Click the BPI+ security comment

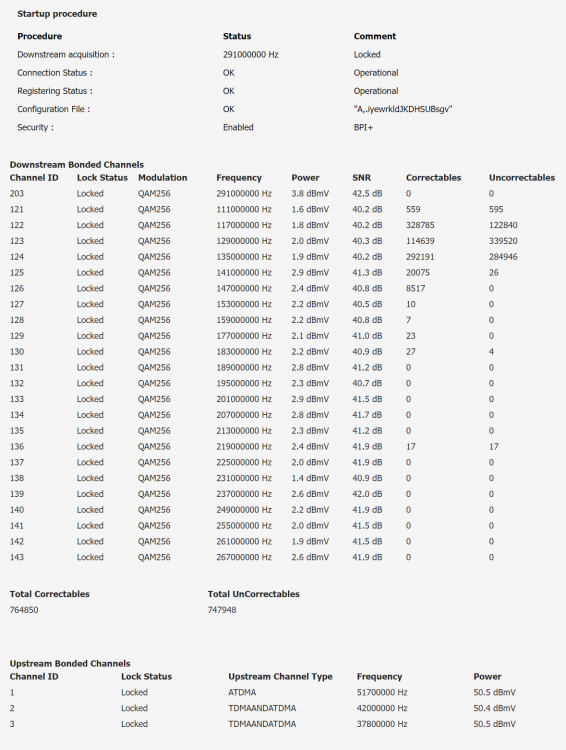[363, 127]
